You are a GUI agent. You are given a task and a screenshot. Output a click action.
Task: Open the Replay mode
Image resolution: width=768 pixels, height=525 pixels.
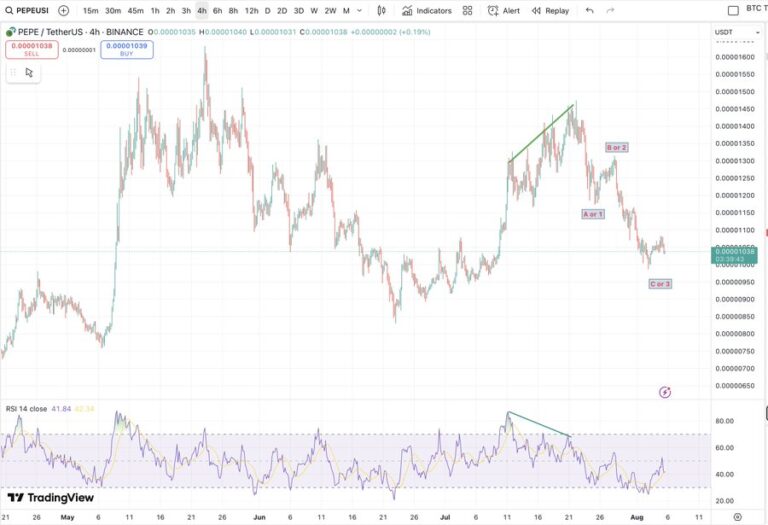[x=551, y=10]
